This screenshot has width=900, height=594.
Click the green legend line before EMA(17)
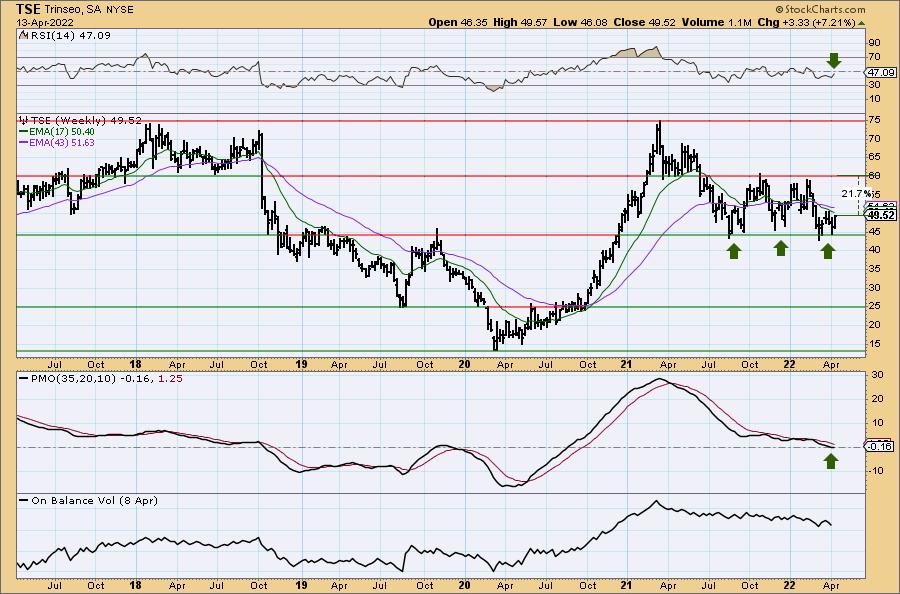[24, 132]
